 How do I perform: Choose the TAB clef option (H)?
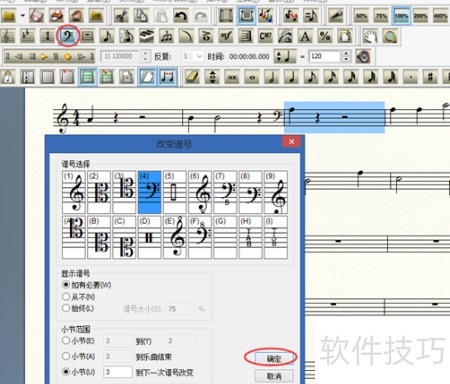click(x=250, y=237)
